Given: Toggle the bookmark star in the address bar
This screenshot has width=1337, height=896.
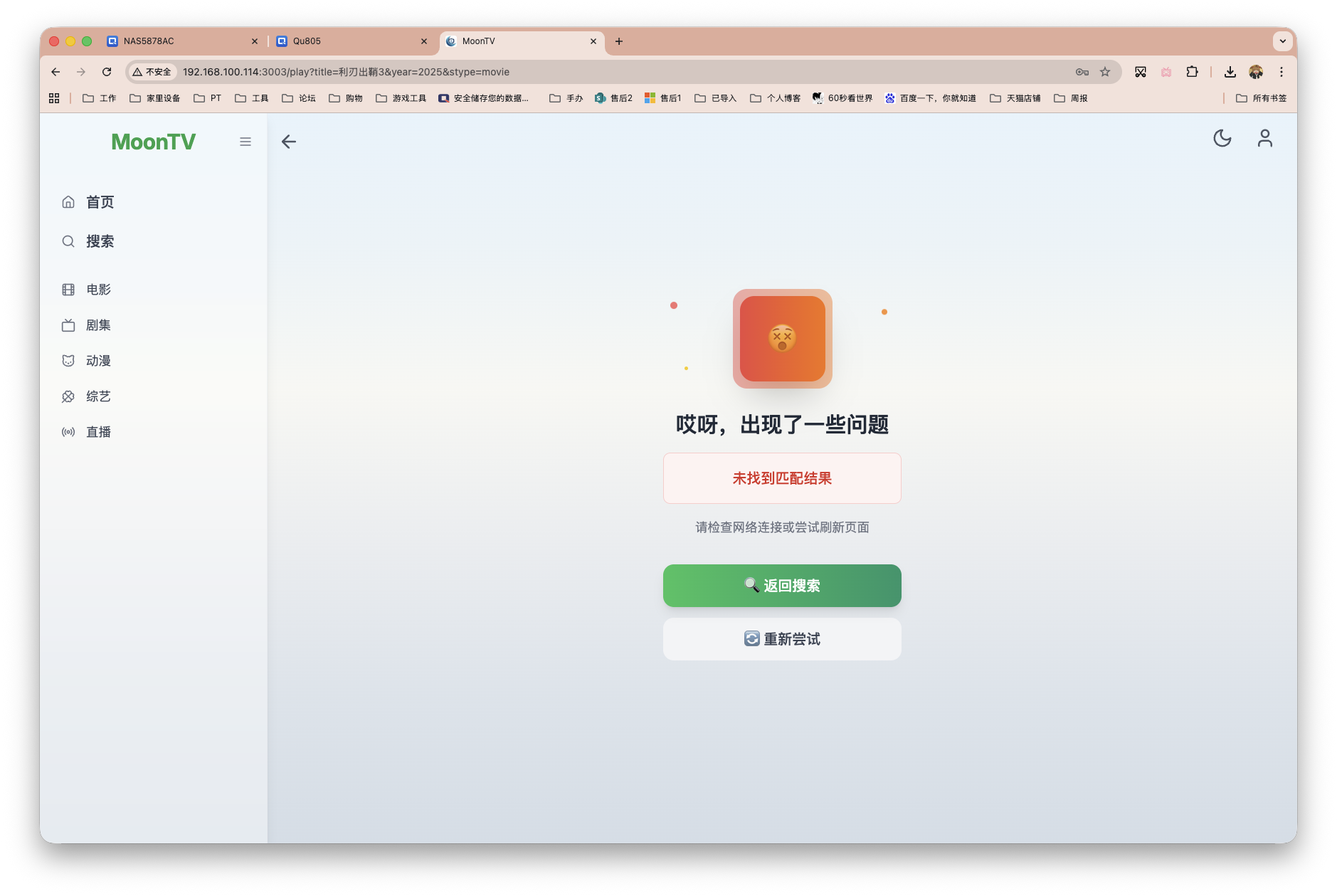Looking at the screenshot, I should (1105, 72).
